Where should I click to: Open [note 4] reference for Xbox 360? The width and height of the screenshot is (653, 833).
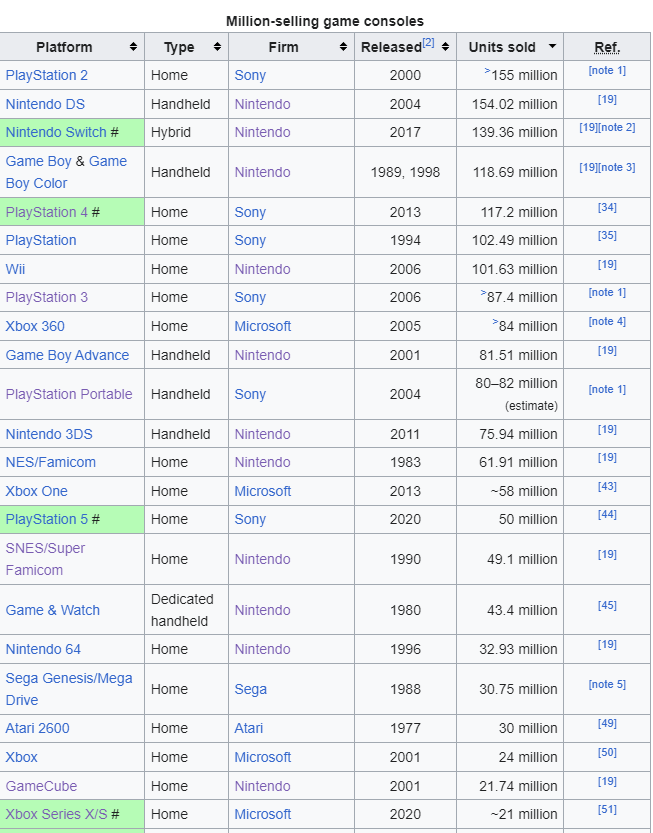tap(607, 321)
